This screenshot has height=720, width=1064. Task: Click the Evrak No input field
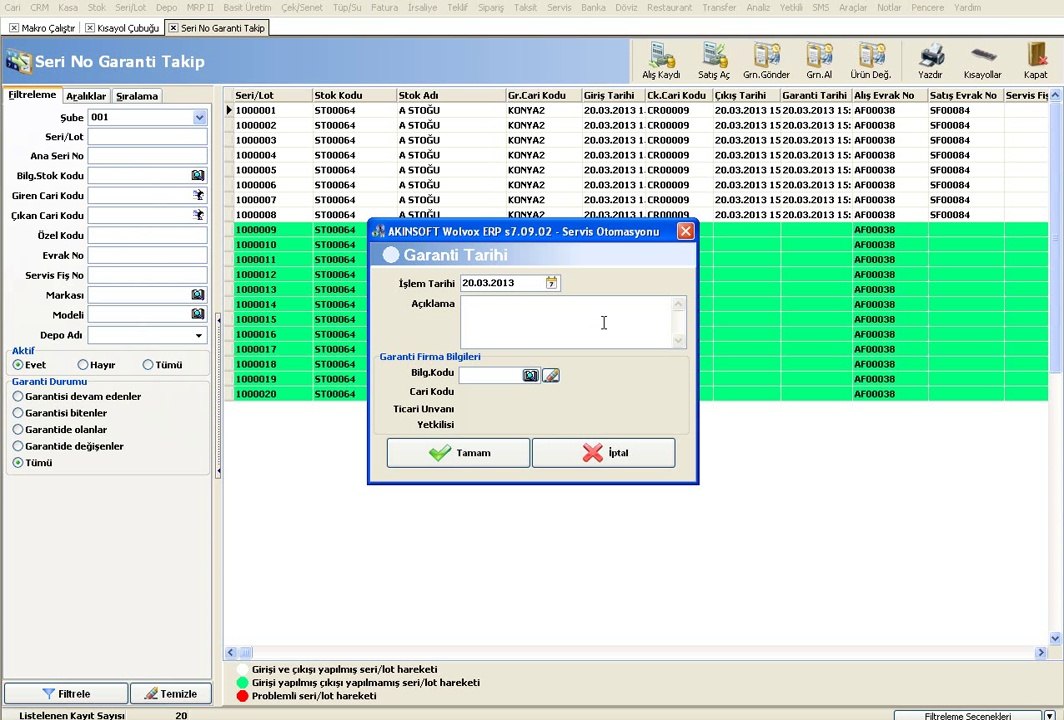coord(147,255)
